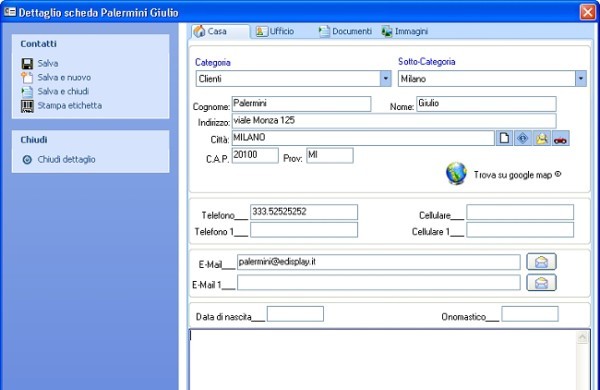Image resolution: width=600 pixels, height=390 pixels.
Task: Send mail via the E-Mail envelope button
Action: [541, 262]
